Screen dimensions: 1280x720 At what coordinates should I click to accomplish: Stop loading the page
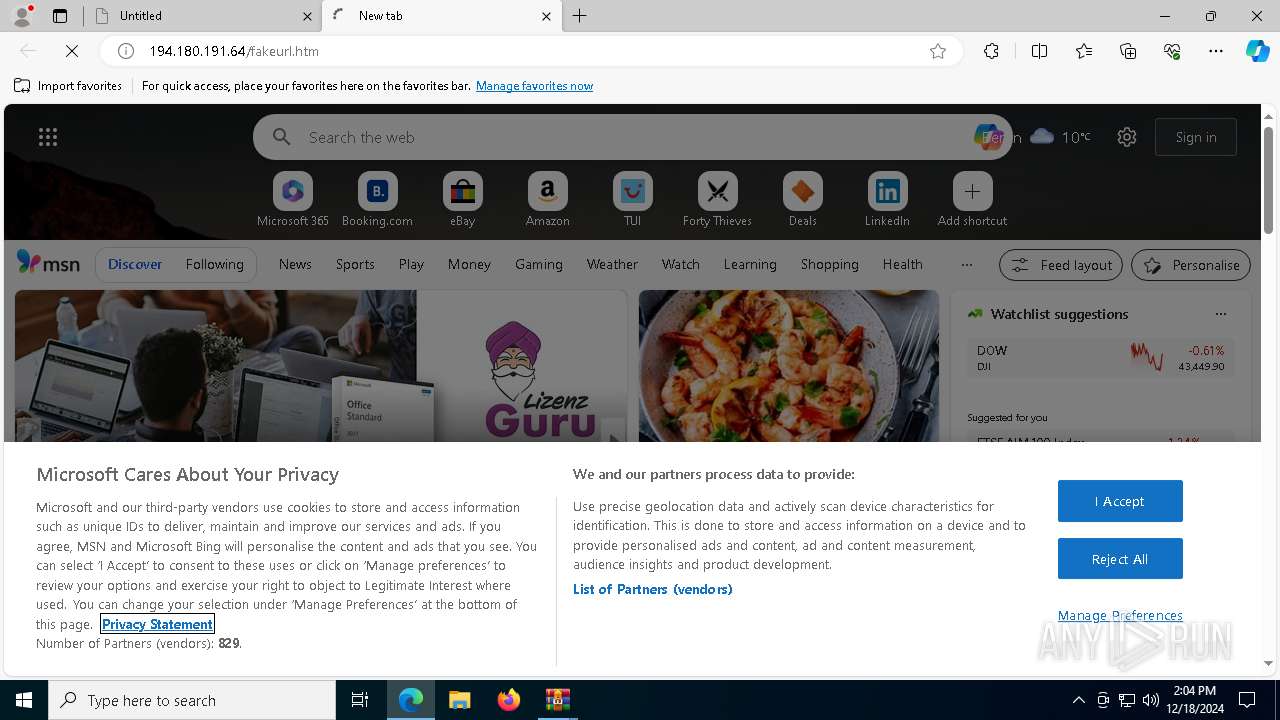[72, 51]
